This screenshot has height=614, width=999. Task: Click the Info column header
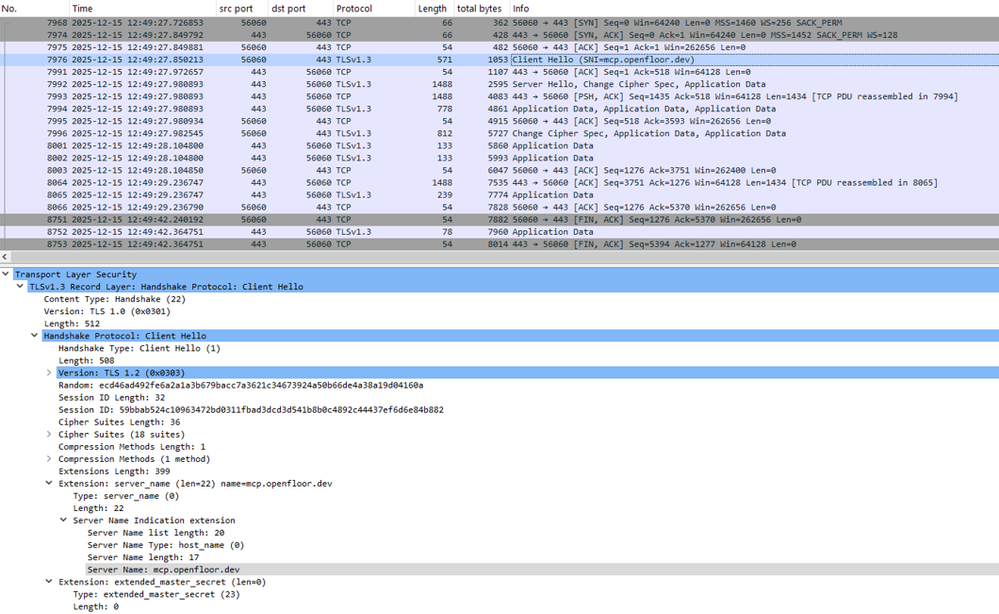click(x=520, y=8)
